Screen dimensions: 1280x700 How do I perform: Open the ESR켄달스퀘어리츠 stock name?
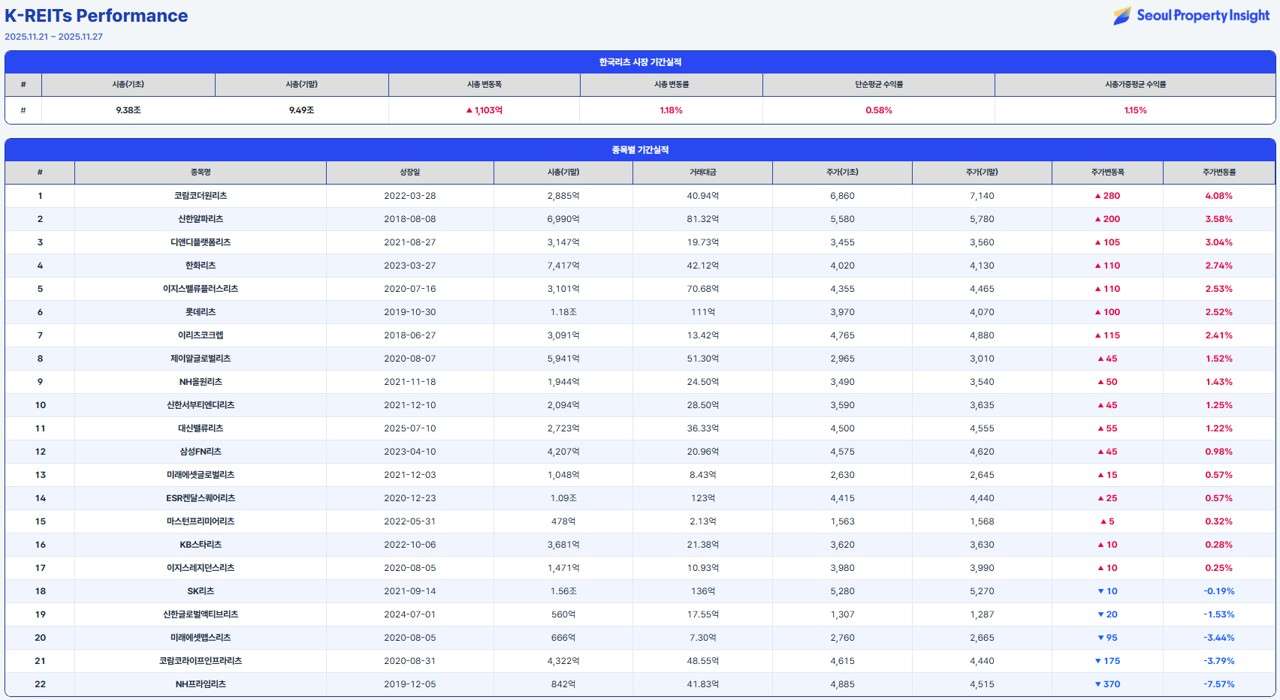coord(200,498)
